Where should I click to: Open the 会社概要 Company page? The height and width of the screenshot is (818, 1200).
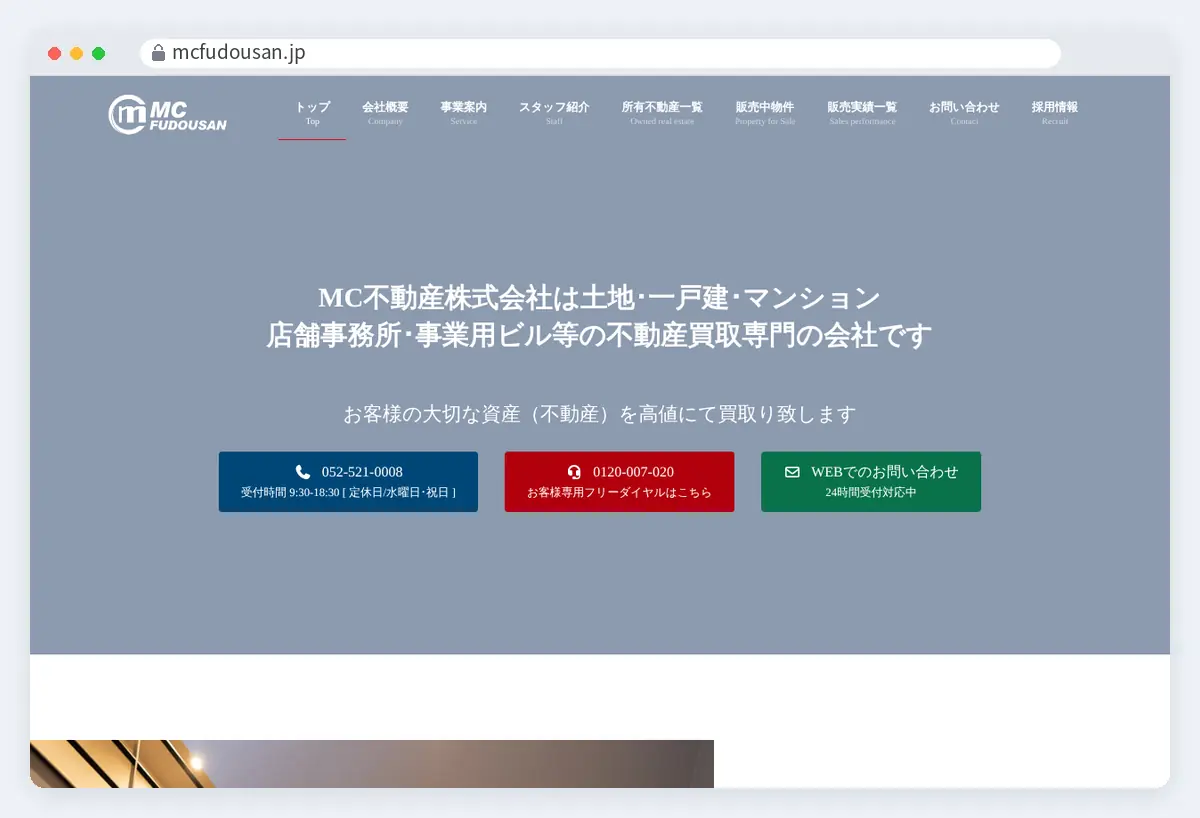(x=385, y=113)
